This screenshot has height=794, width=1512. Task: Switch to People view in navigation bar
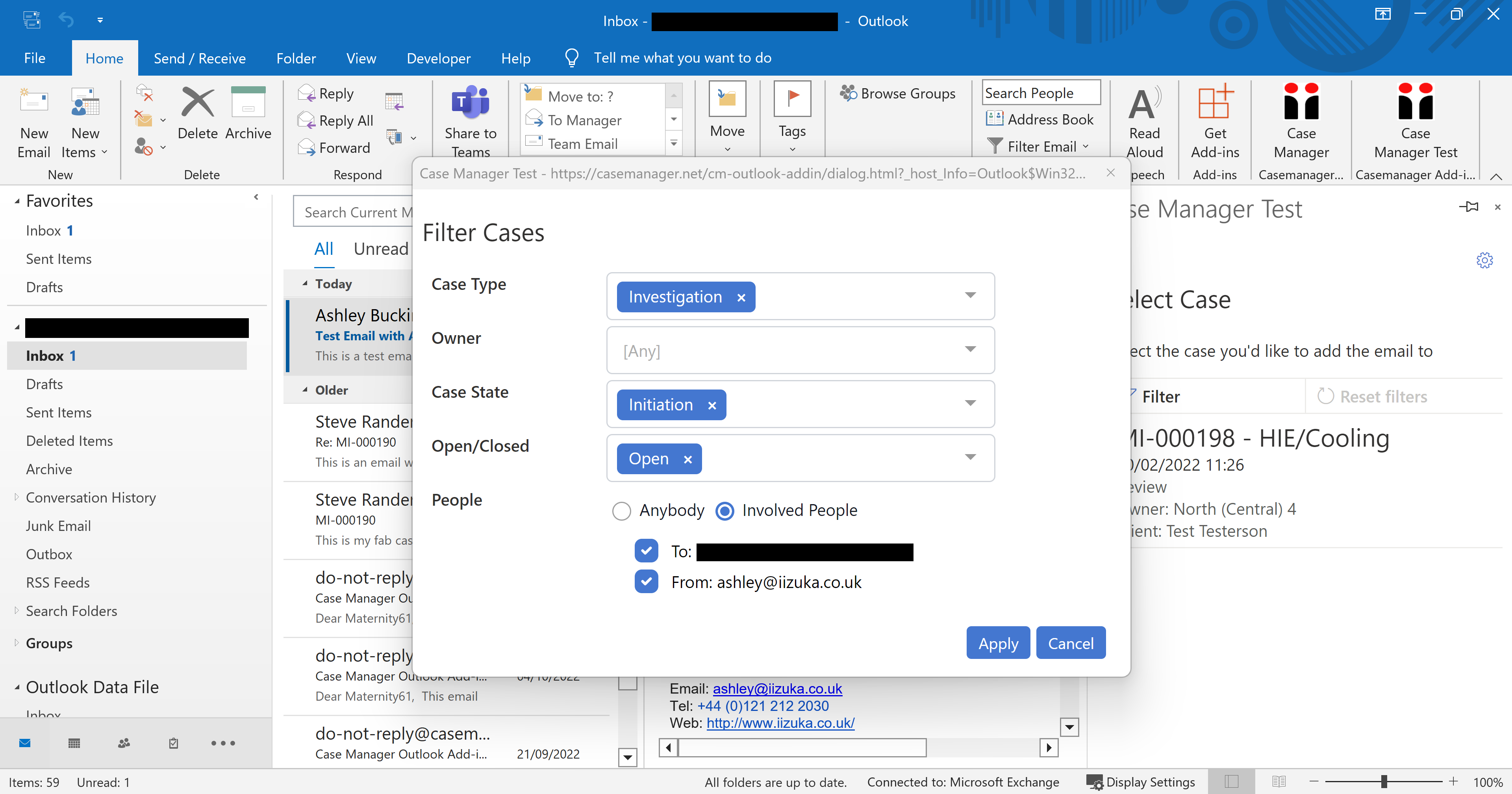click(x=124, y=743)
